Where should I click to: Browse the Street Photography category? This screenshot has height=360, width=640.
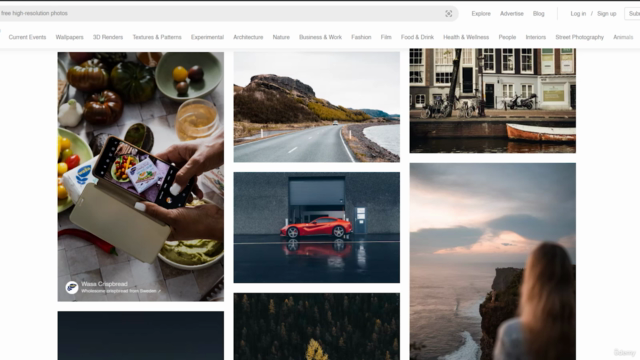[580, 37]
